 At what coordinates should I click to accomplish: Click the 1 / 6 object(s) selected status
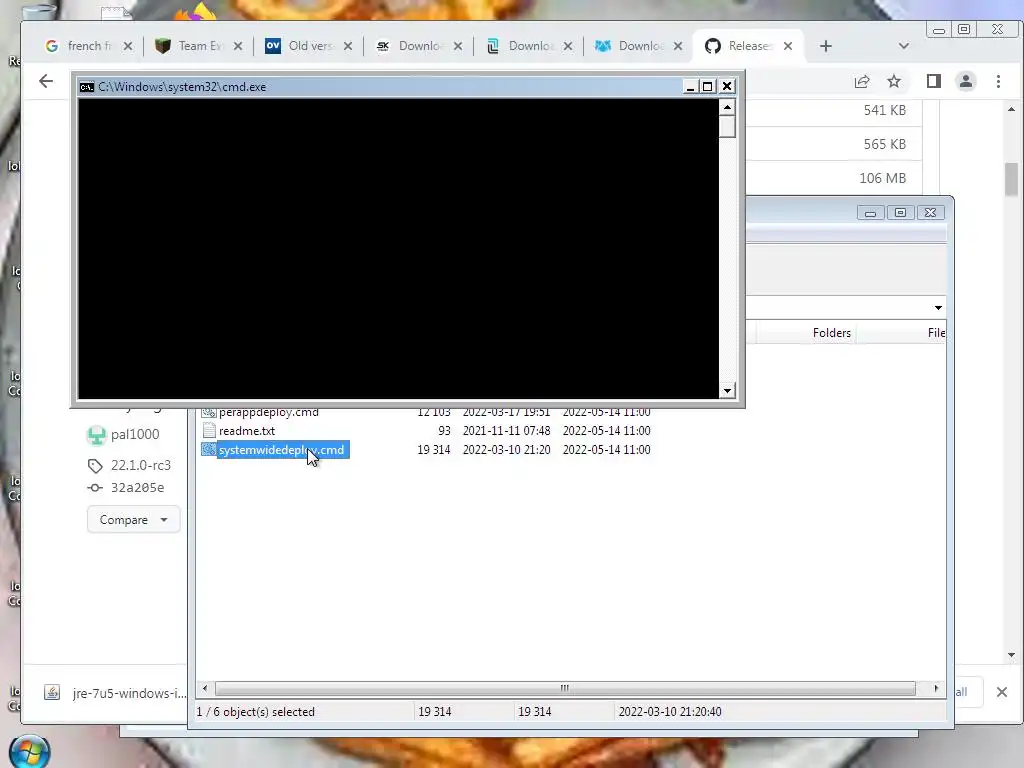[x=255, y=712]
